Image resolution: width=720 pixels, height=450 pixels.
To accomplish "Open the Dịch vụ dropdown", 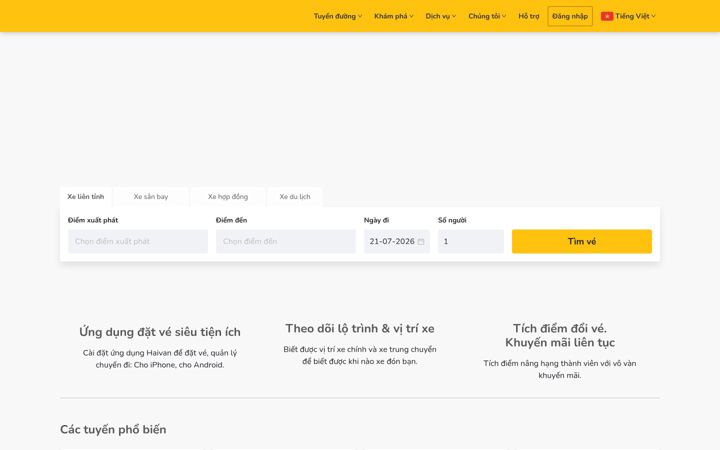I will point(440,16).
